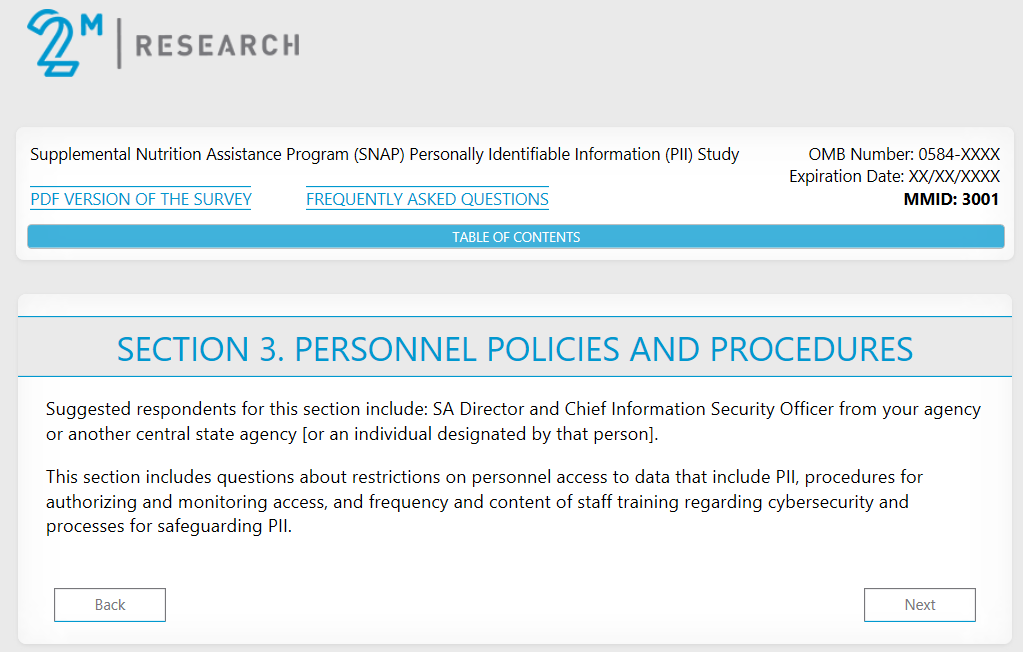The height and width of the screenshot is (652, 1023).
Task: Expand the Table of Contents bar
Action: tap(515, 237)
